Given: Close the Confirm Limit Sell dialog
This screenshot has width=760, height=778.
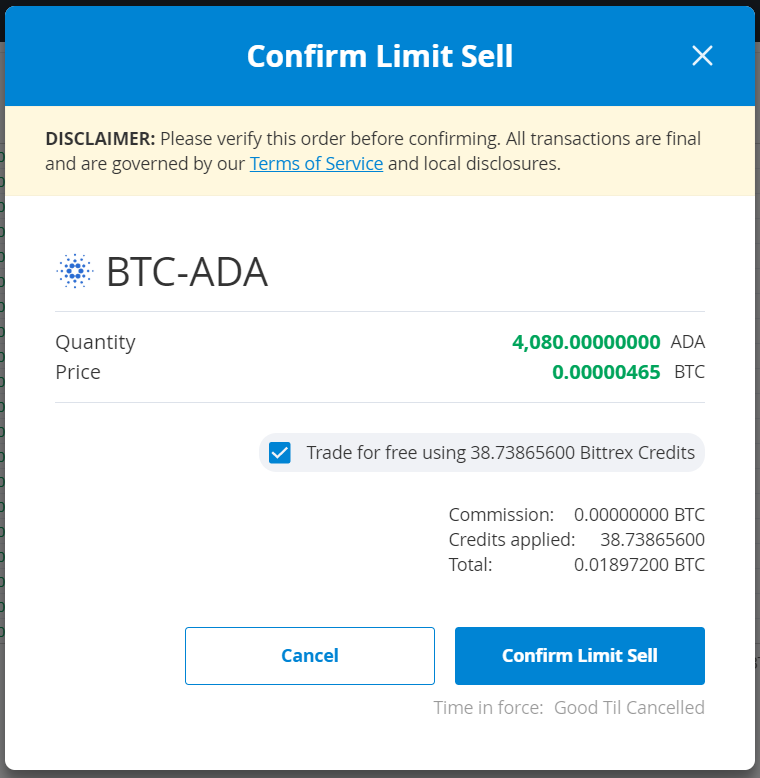Looking at the screenshot, I should [x=702, y=56].
